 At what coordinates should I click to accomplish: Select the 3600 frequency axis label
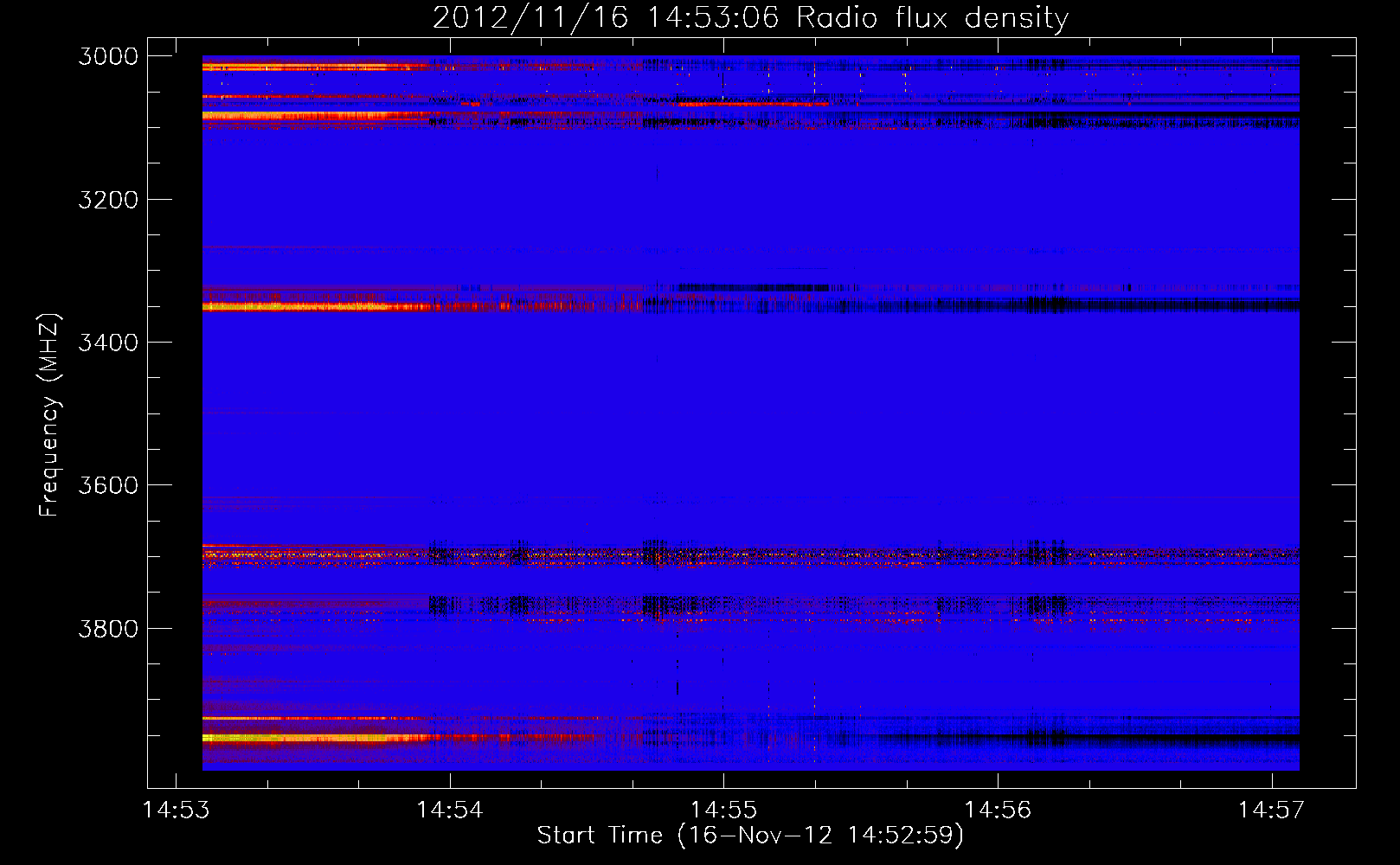(108, 485)
